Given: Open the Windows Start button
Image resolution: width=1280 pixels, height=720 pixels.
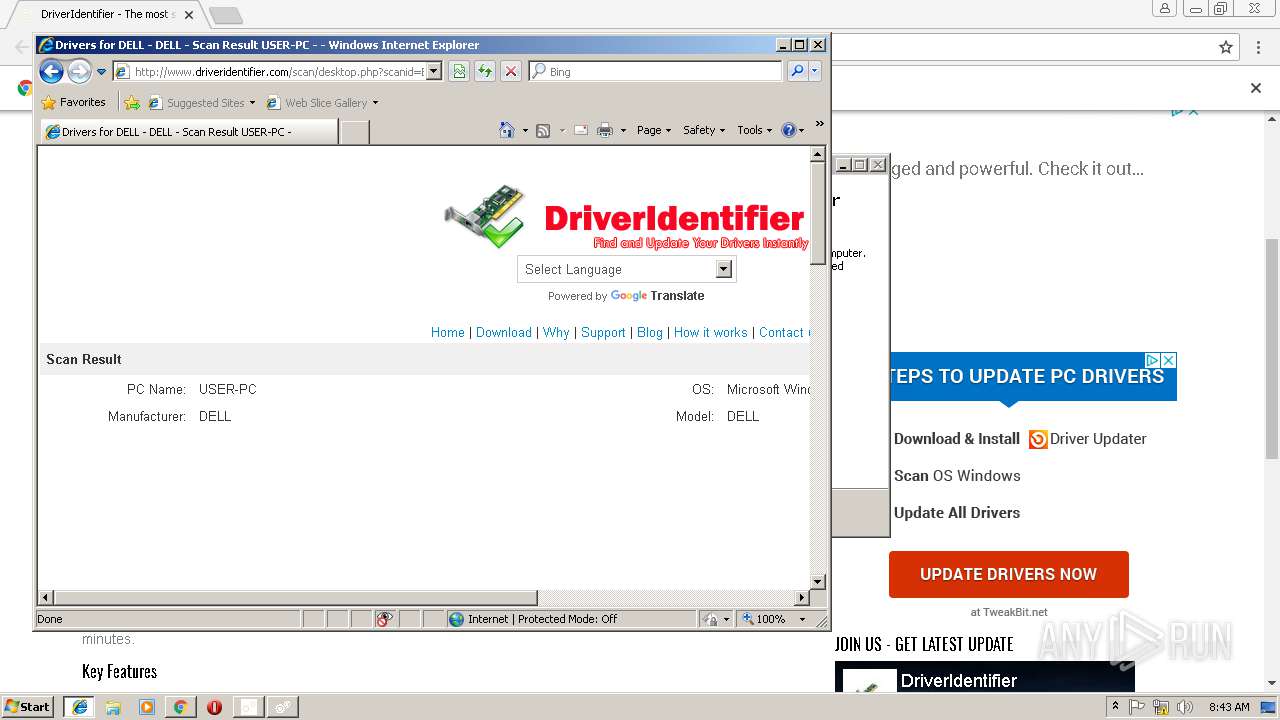Looking at the screenshot, I should pyautogui.click(x=27, y=706).
